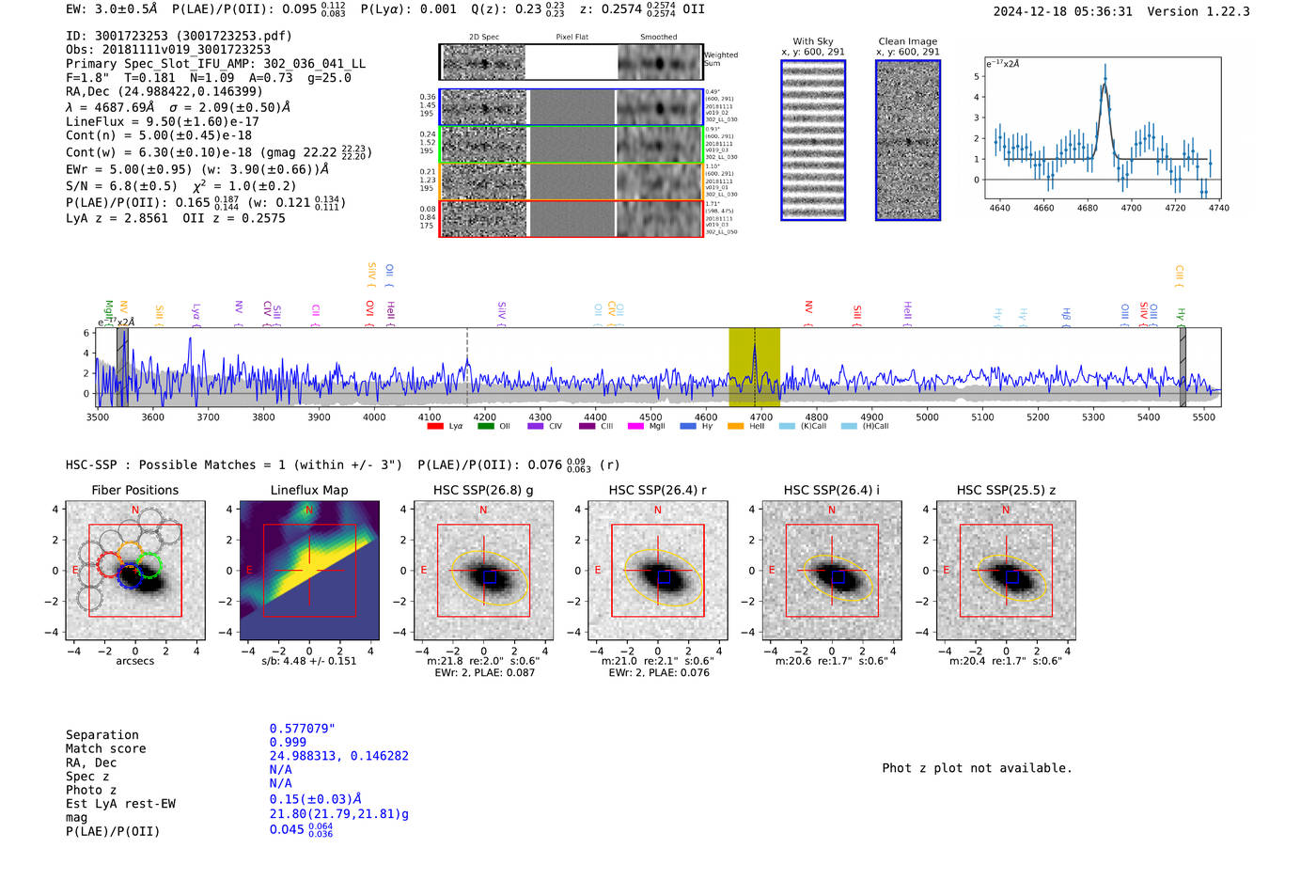Click the Separation value 0.577079"

(x=303, y=729)
